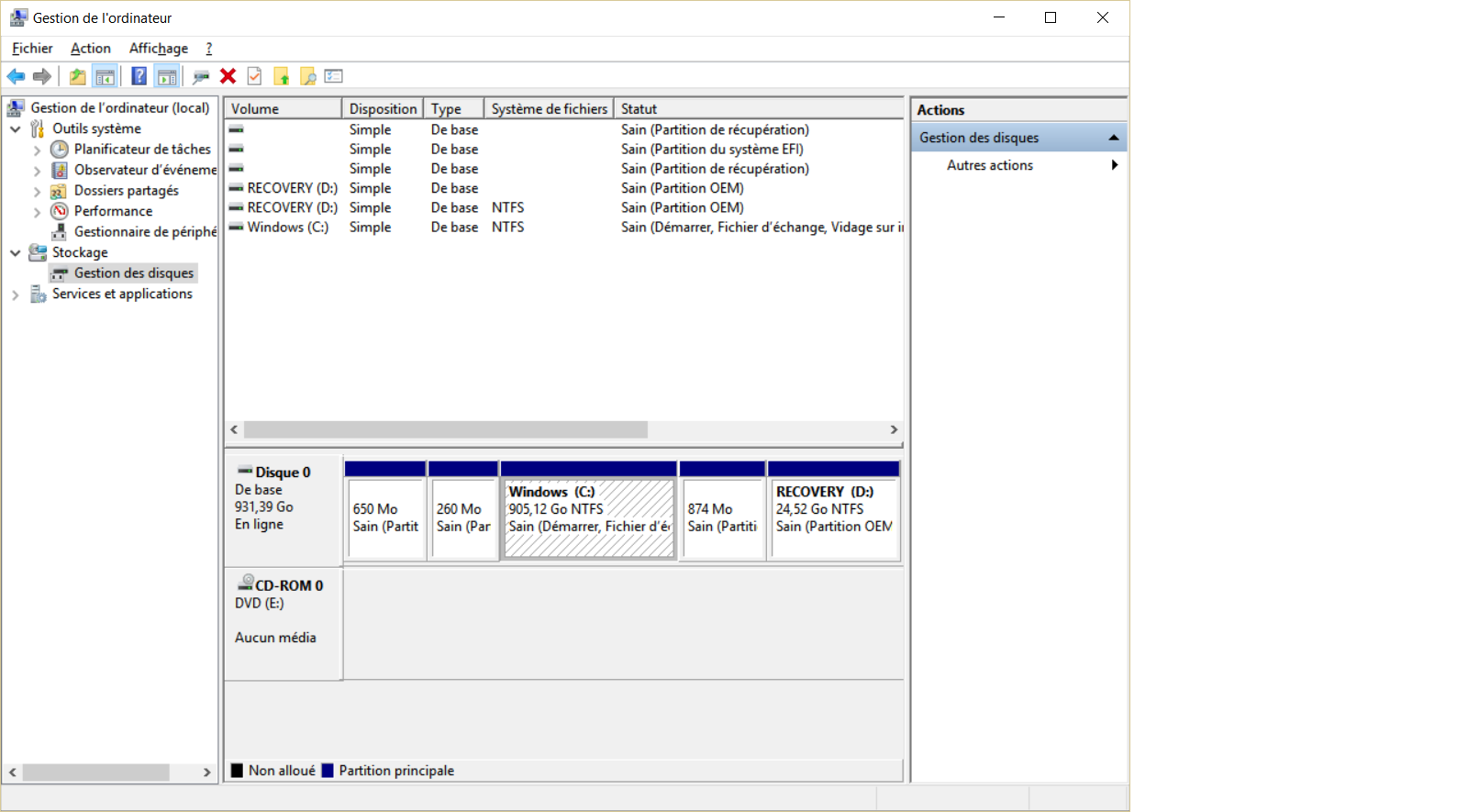The image size is (1479, 812).
Task: Click the Outils système label
Action: (x=96, y=128)
